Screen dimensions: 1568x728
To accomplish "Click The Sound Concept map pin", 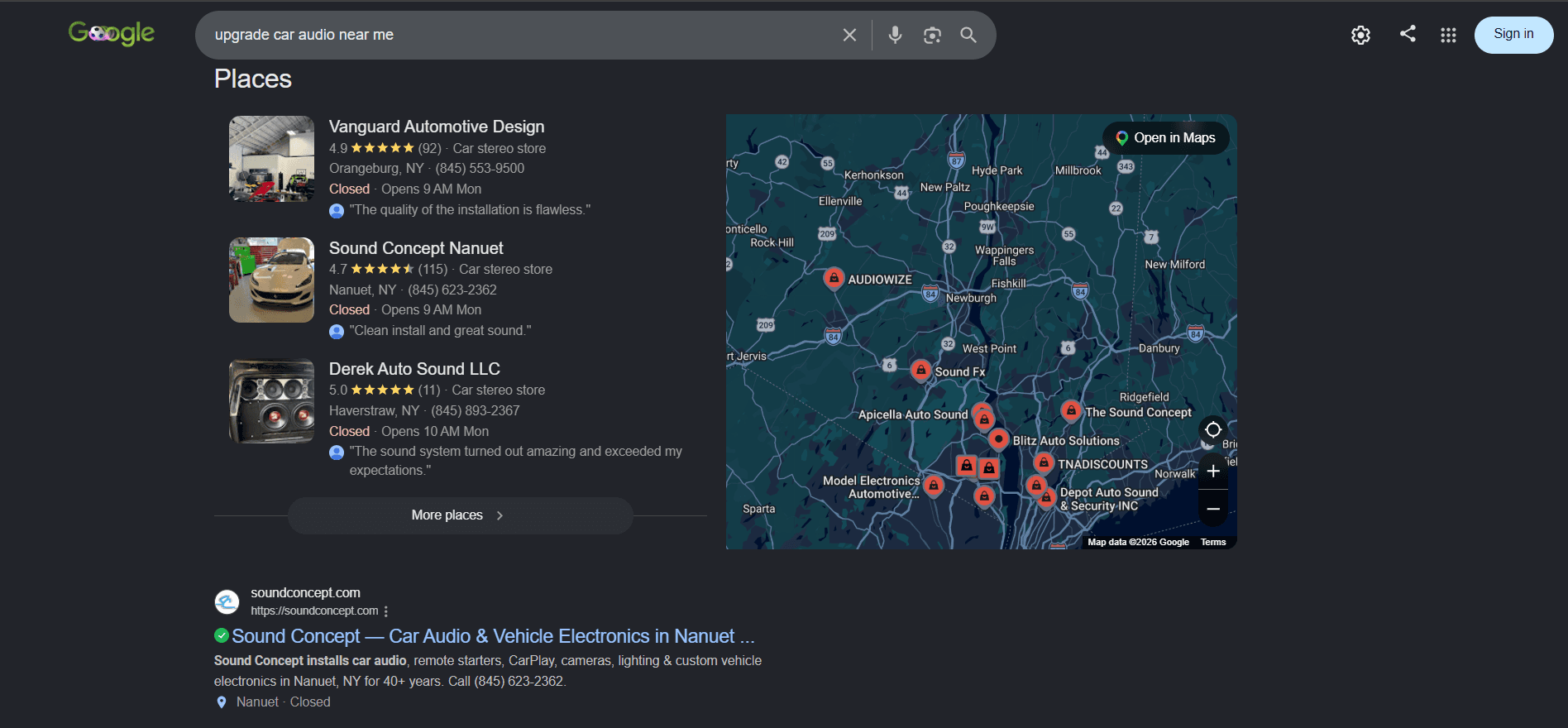I will (x=1071, y=409).
